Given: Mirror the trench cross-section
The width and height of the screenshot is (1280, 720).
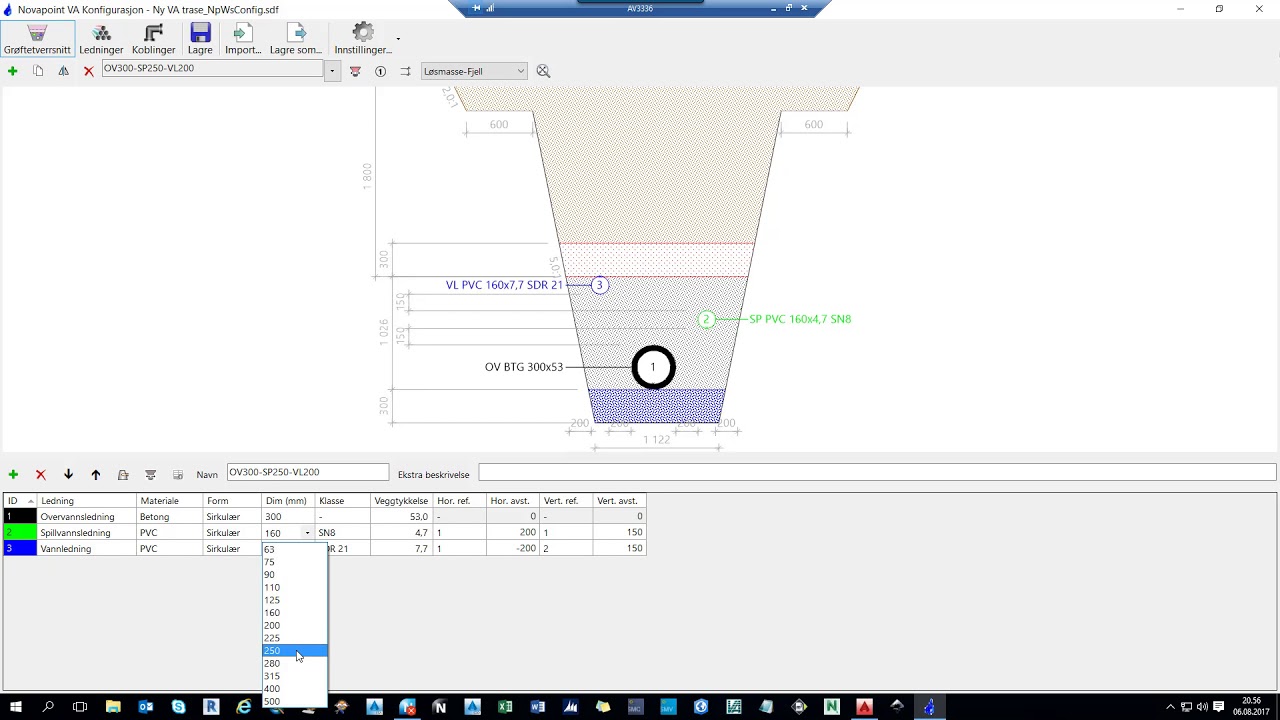Looking at the screenshot, I should [x=63, y=71].
